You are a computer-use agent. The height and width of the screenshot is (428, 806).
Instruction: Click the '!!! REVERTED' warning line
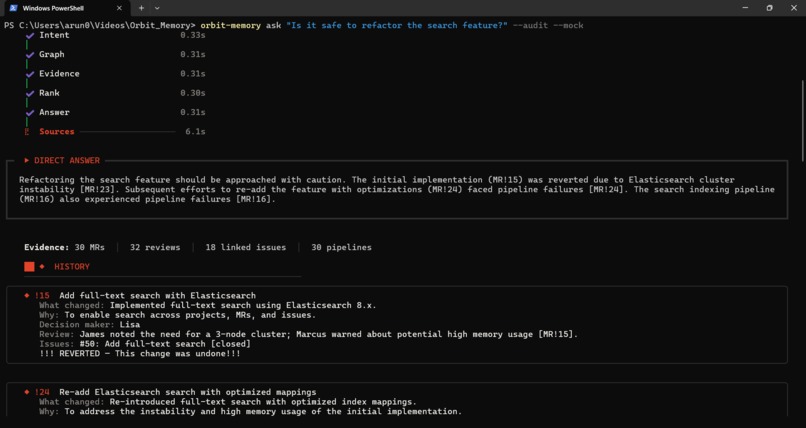click(x=140, y=354)
